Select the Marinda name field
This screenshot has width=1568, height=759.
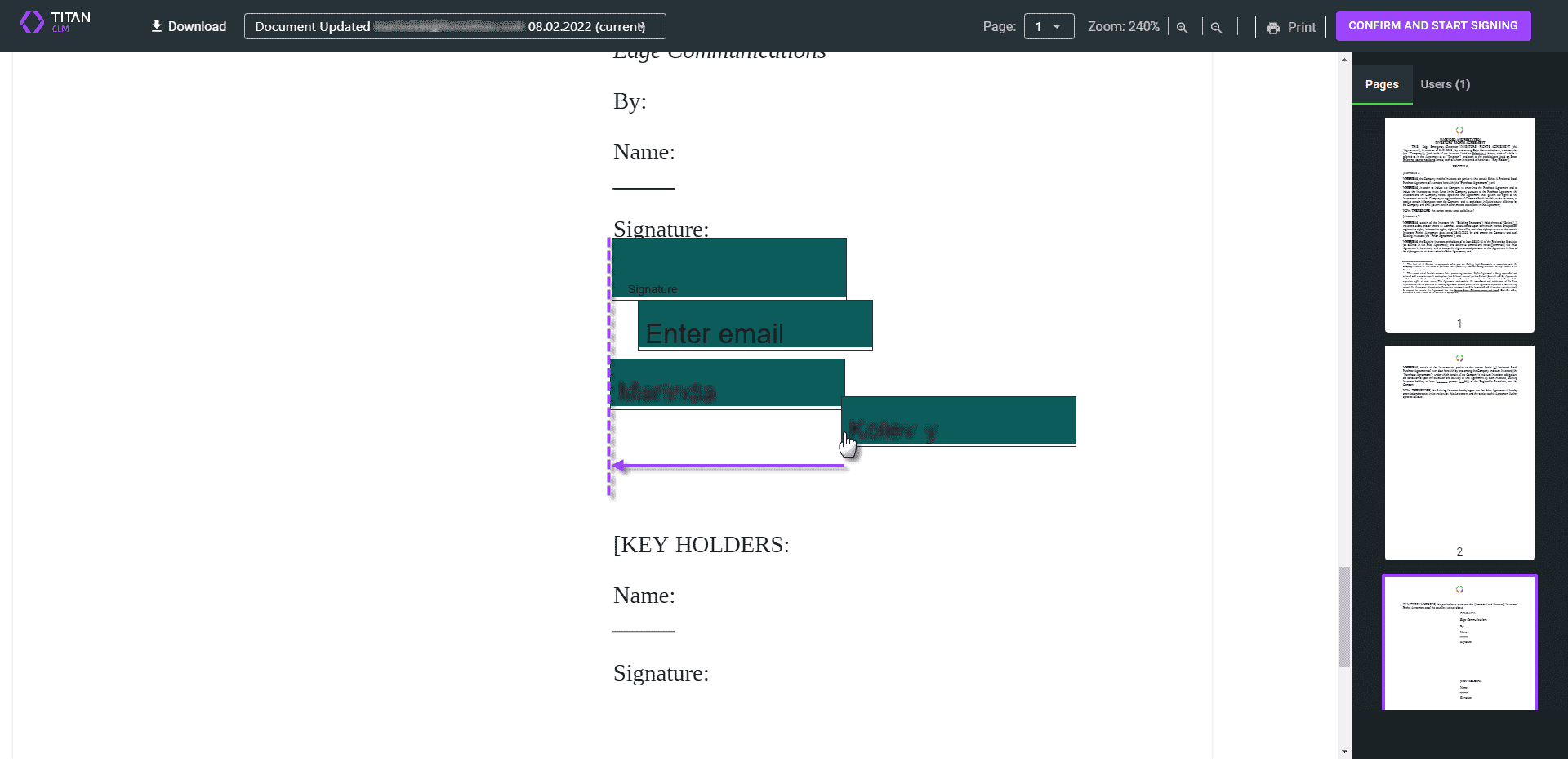[x=727, y=382]
